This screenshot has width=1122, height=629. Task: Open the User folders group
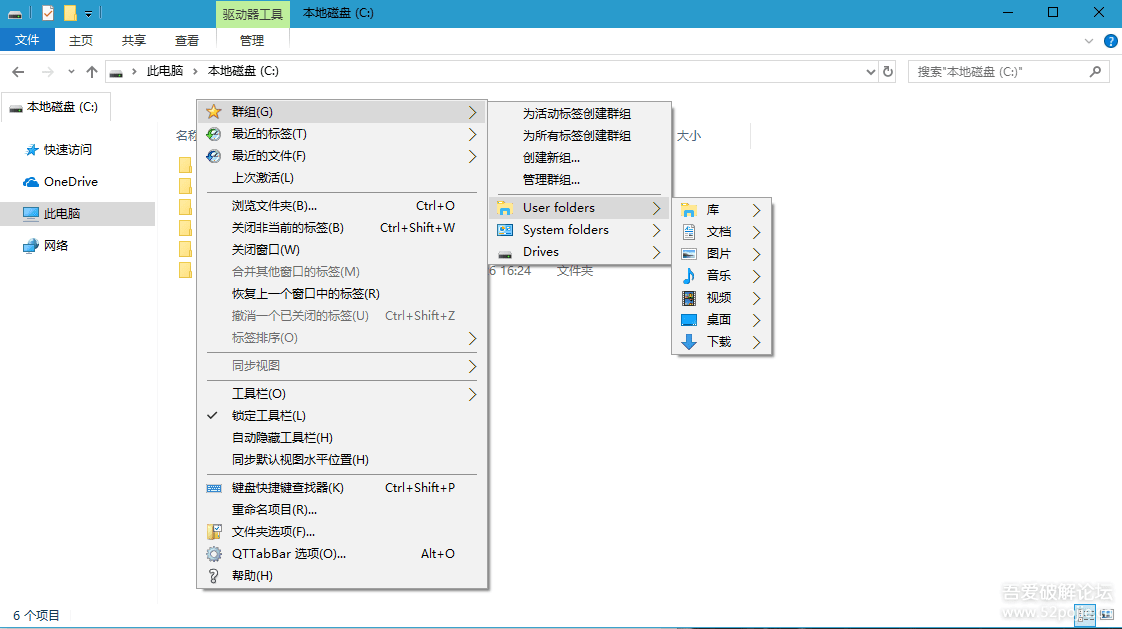click(580, 208)
